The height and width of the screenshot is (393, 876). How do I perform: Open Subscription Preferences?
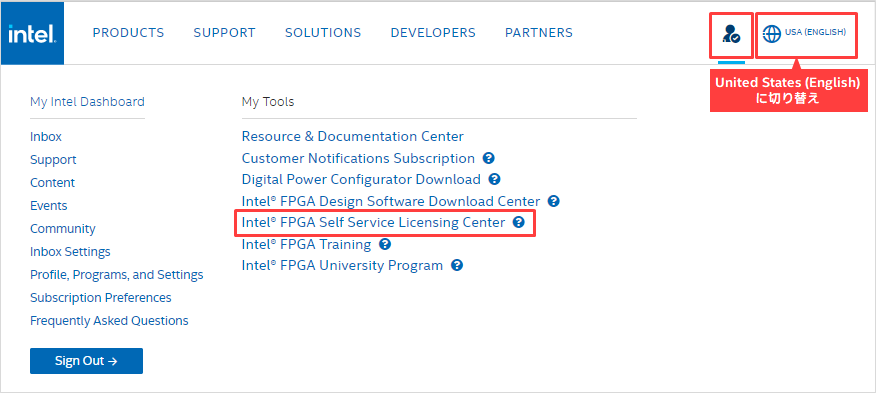(101, 298)
